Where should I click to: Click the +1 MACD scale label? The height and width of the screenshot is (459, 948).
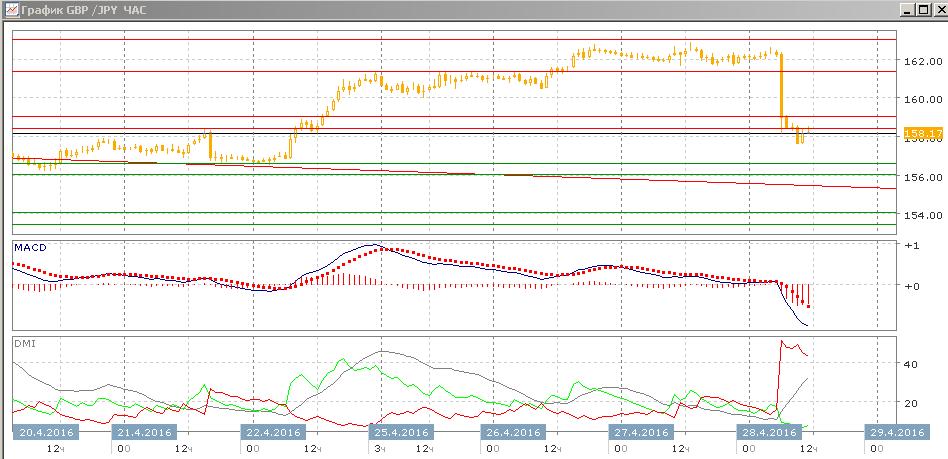[x=912, y=246]
